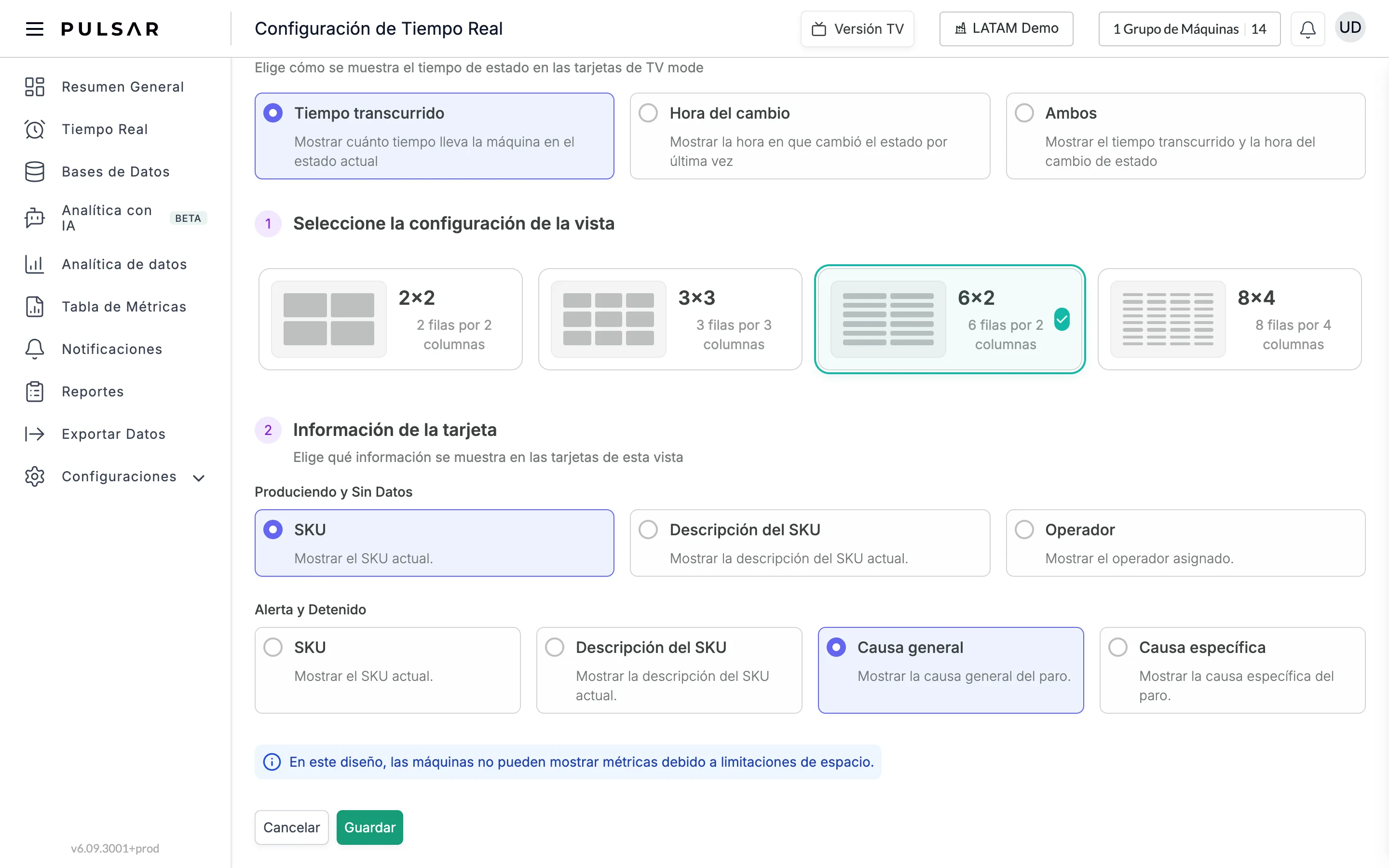Click the Tiempo Real clock icon

click(34, 129)
